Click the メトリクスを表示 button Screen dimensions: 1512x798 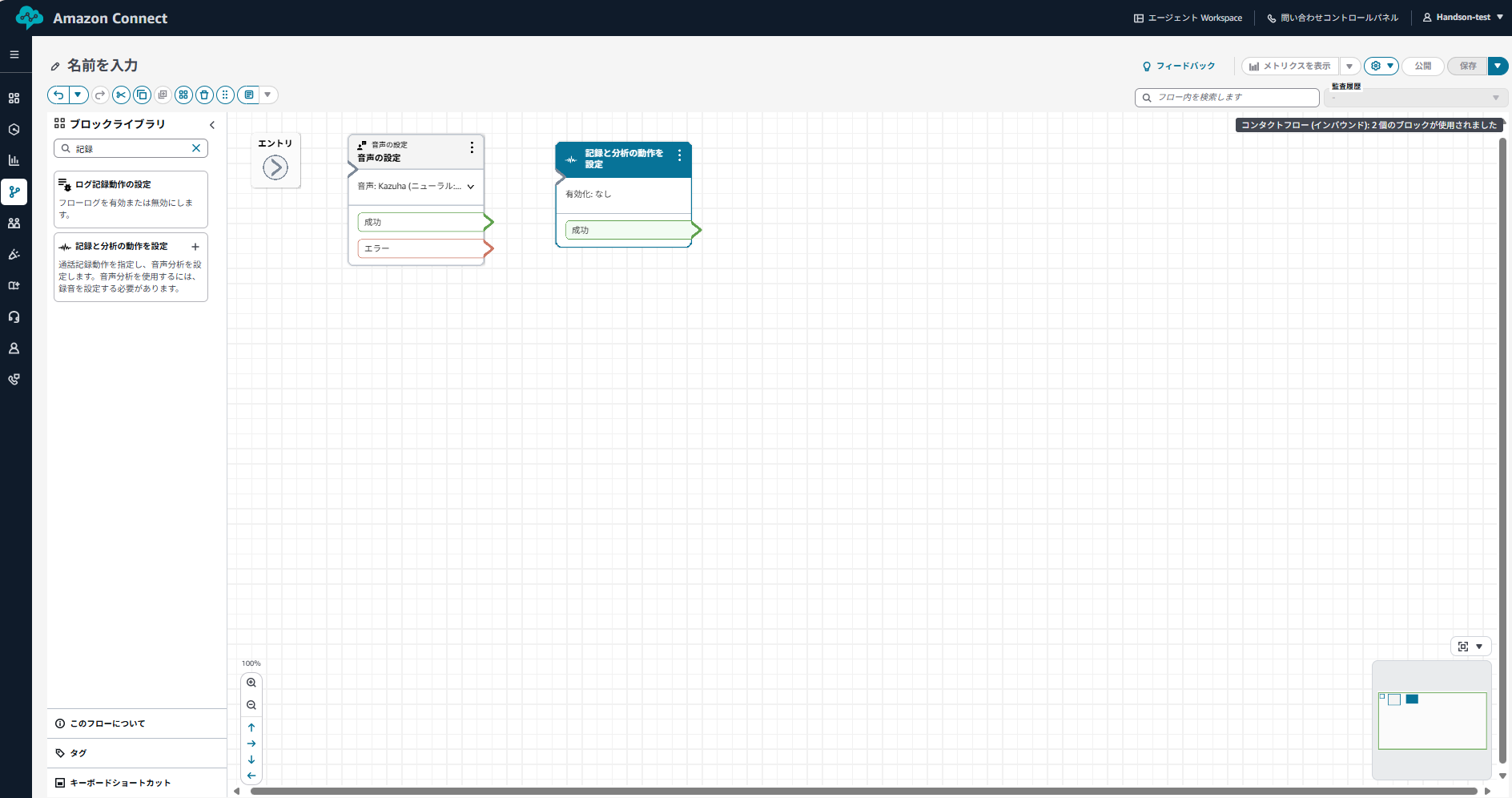click(x=1290, y=66)
